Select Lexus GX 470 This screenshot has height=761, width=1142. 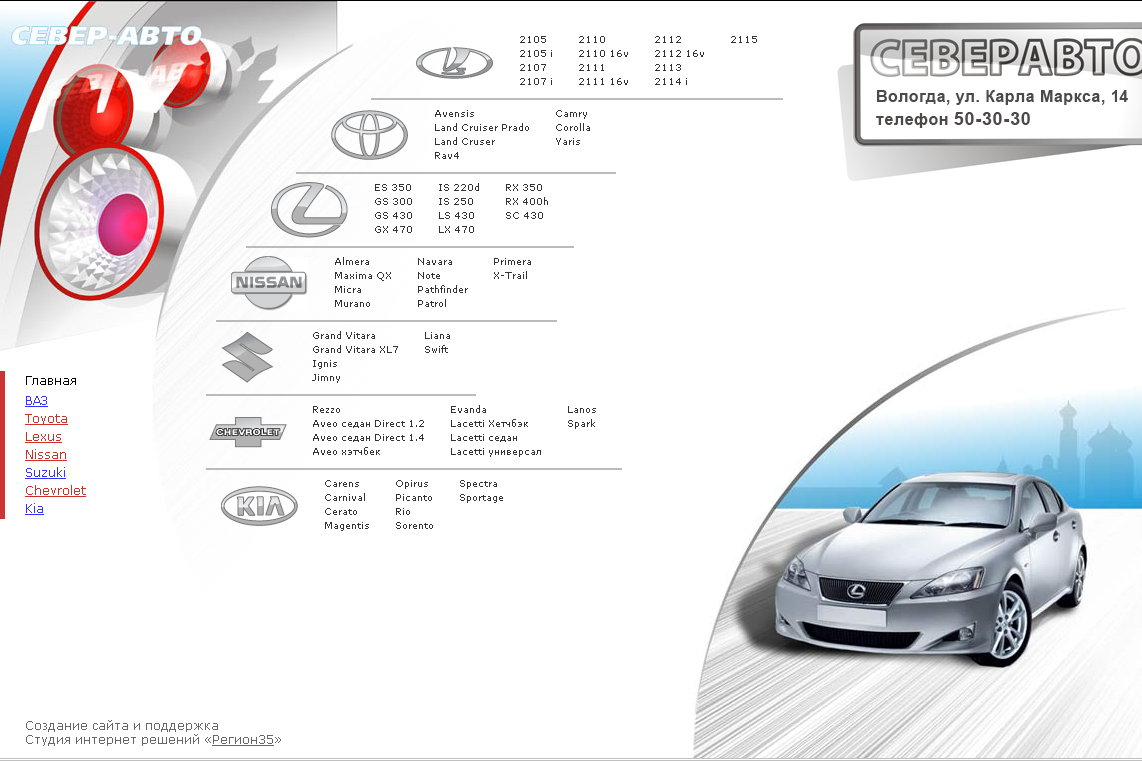393,229
